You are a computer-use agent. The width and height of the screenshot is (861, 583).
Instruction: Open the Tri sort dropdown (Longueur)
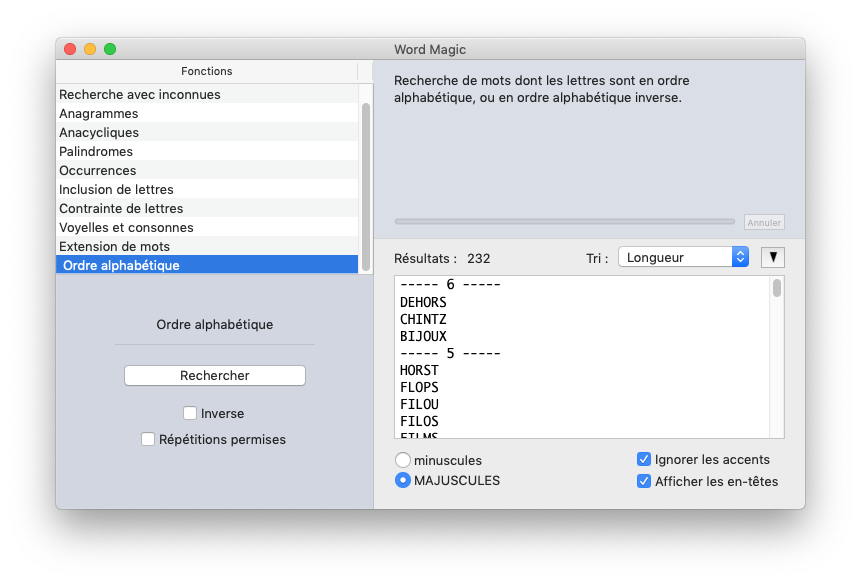pyautogui.click(x=683, y=257)
